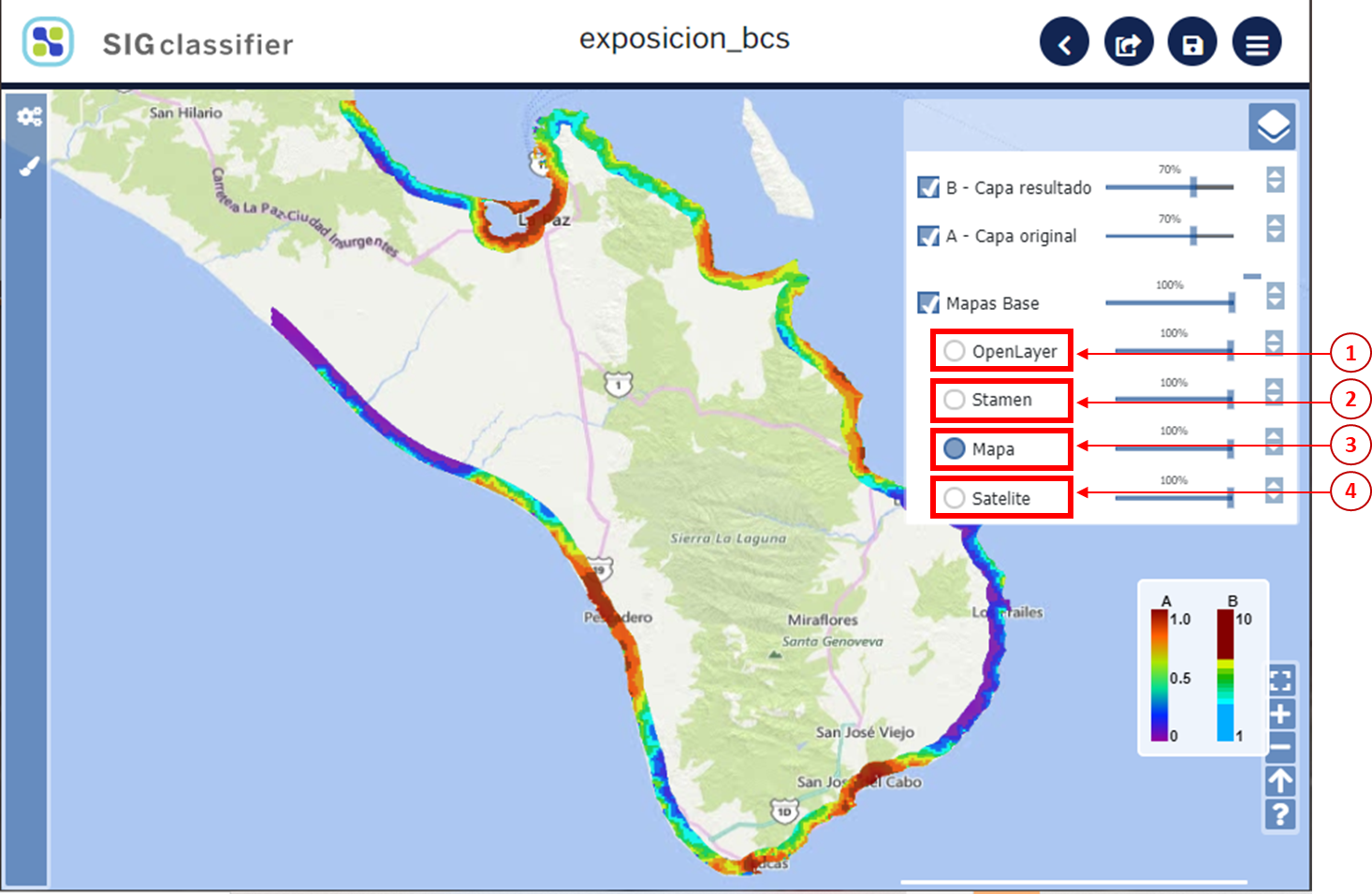Adjust B - Capa resultado opacity slider
1372x894 pixels.
pyautogui.click(x=1170, y=187)
